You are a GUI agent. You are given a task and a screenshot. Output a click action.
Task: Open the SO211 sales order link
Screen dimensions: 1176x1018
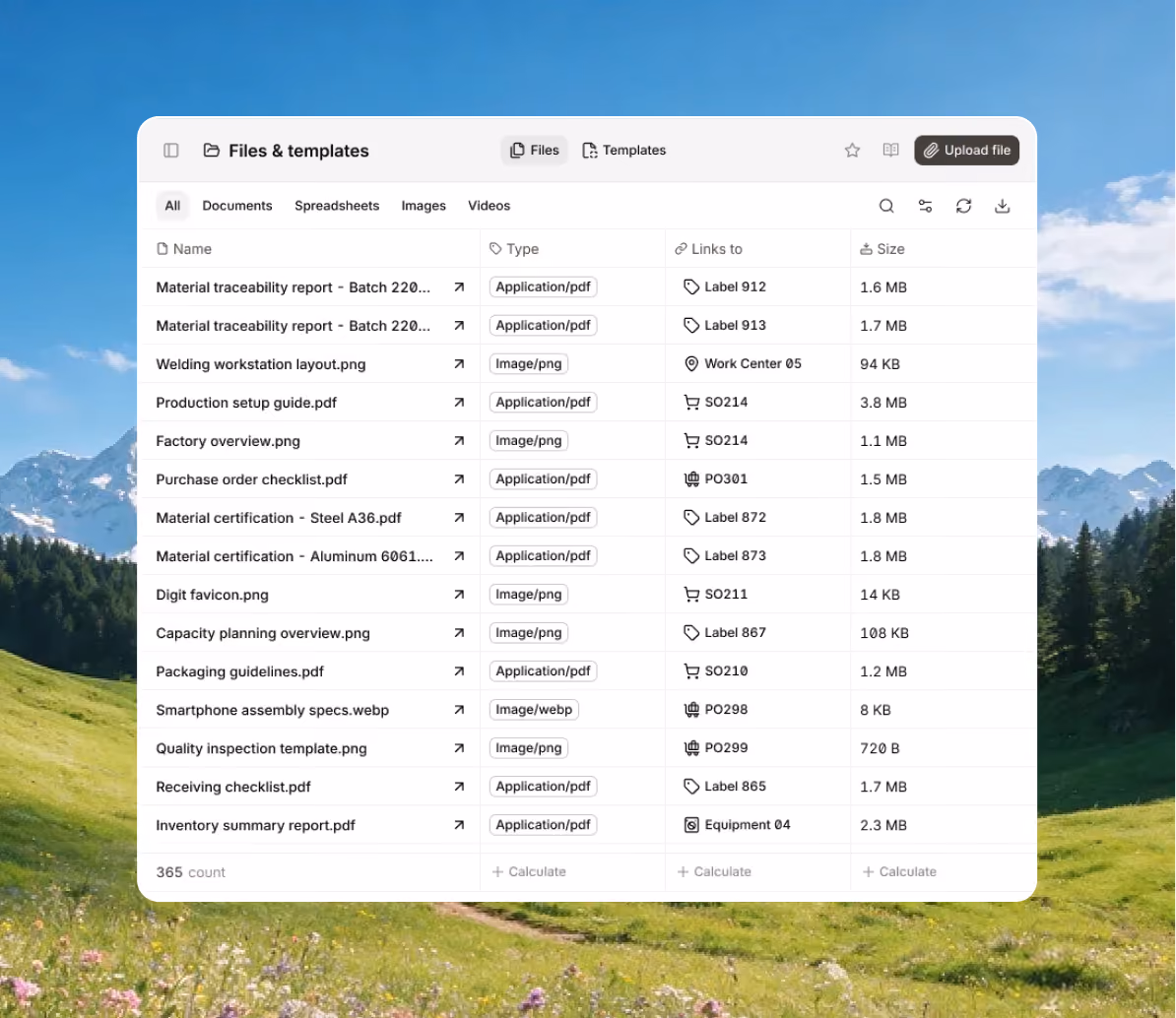(x=715, y=595)
